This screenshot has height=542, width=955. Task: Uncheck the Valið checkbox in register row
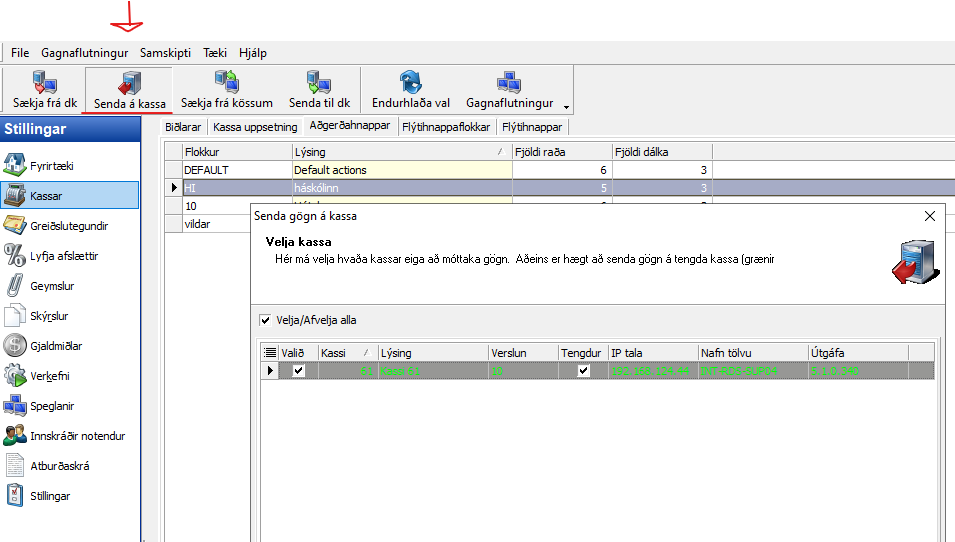298,371
